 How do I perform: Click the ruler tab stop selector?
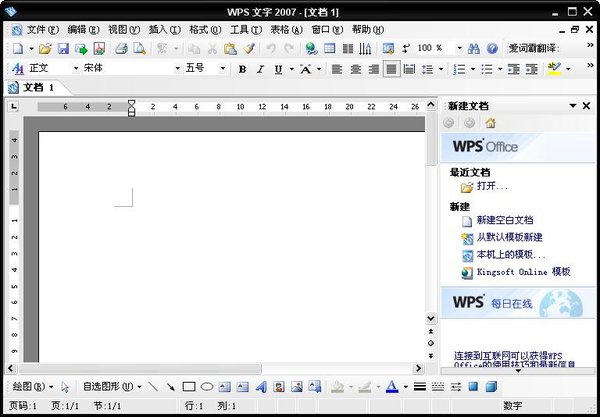13,106
